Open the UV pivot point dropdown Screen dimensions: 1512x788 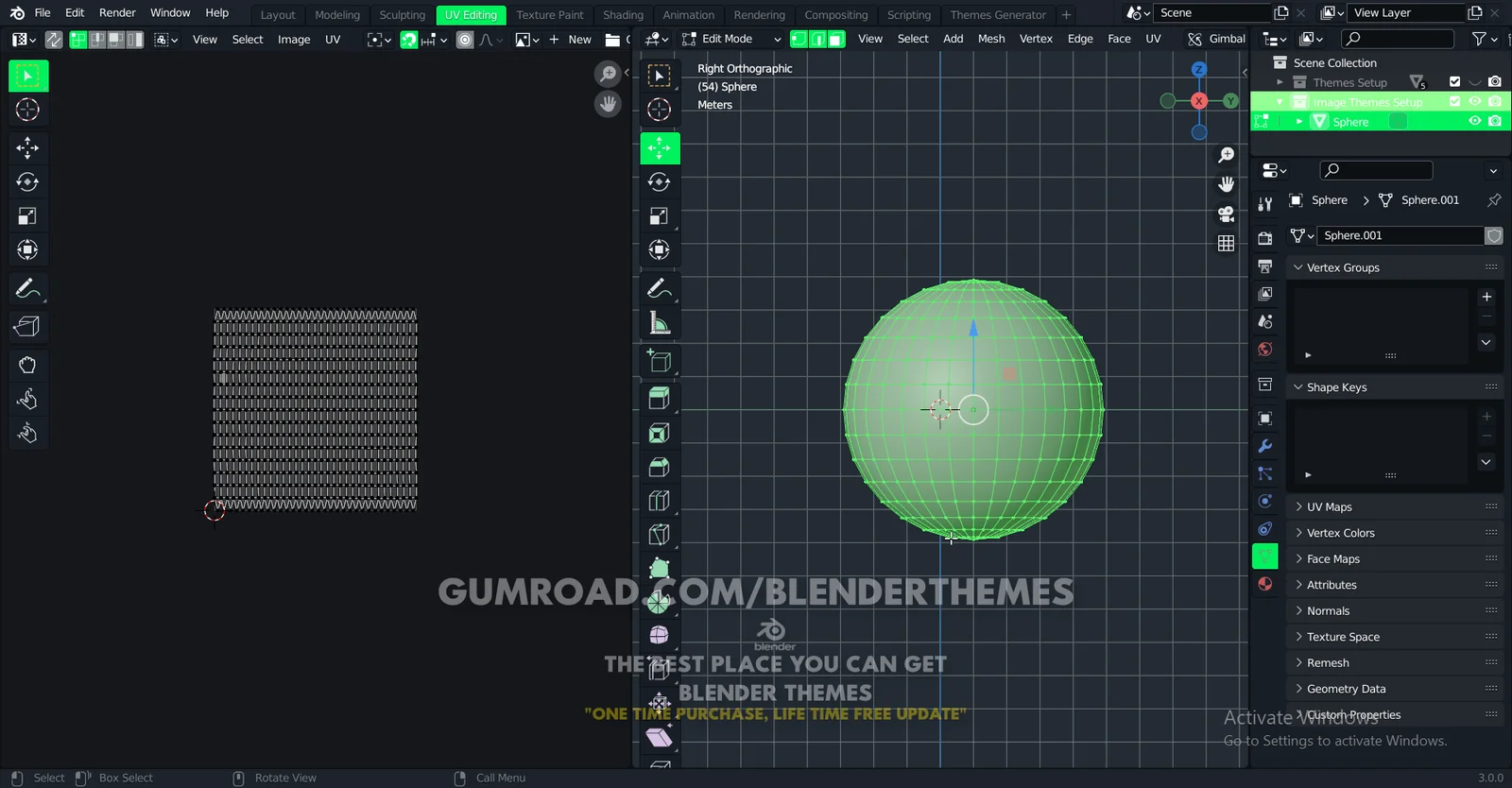378,40
